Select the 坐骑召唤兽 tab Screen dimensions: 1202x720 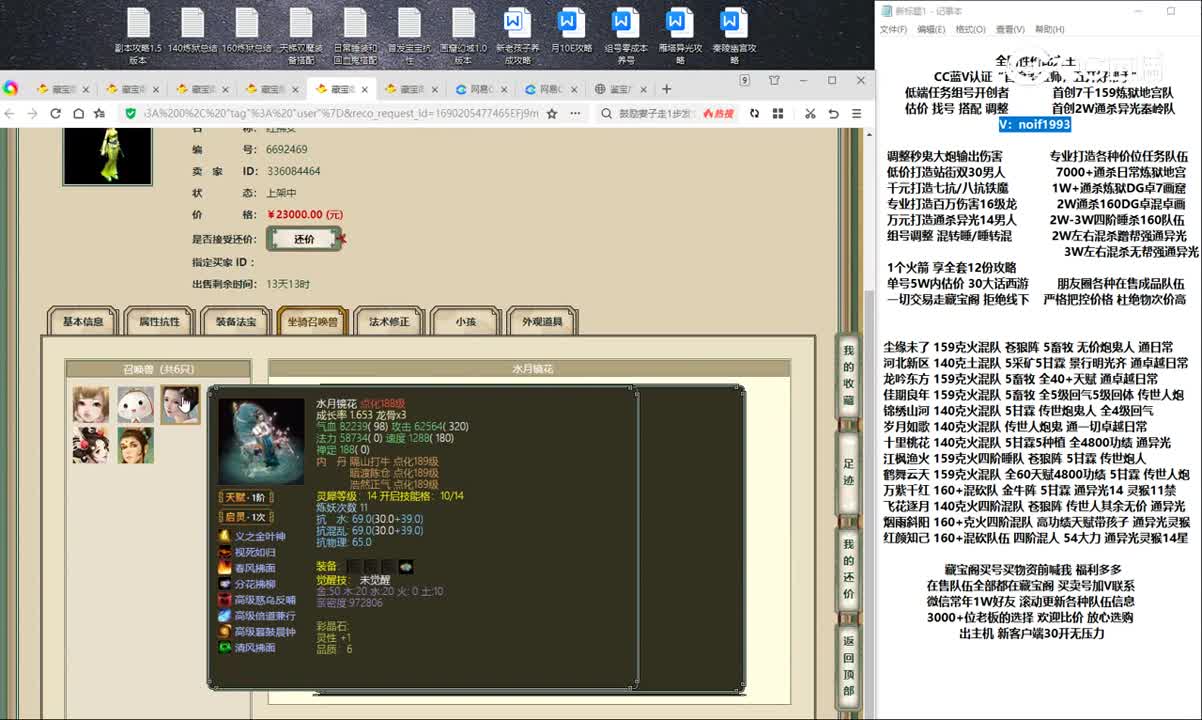click(x=312, y=322)
